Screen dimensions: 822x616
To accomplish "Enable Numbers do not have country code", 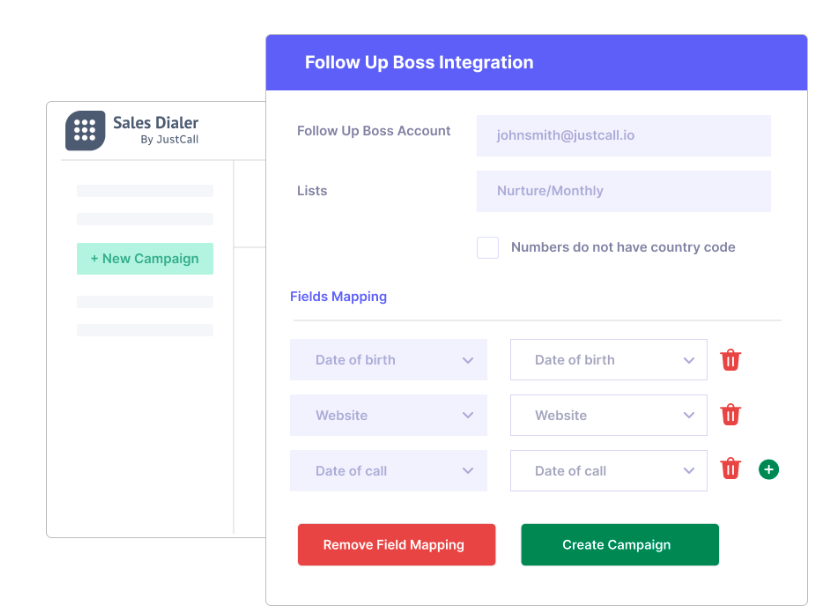I will coord(488,247).
